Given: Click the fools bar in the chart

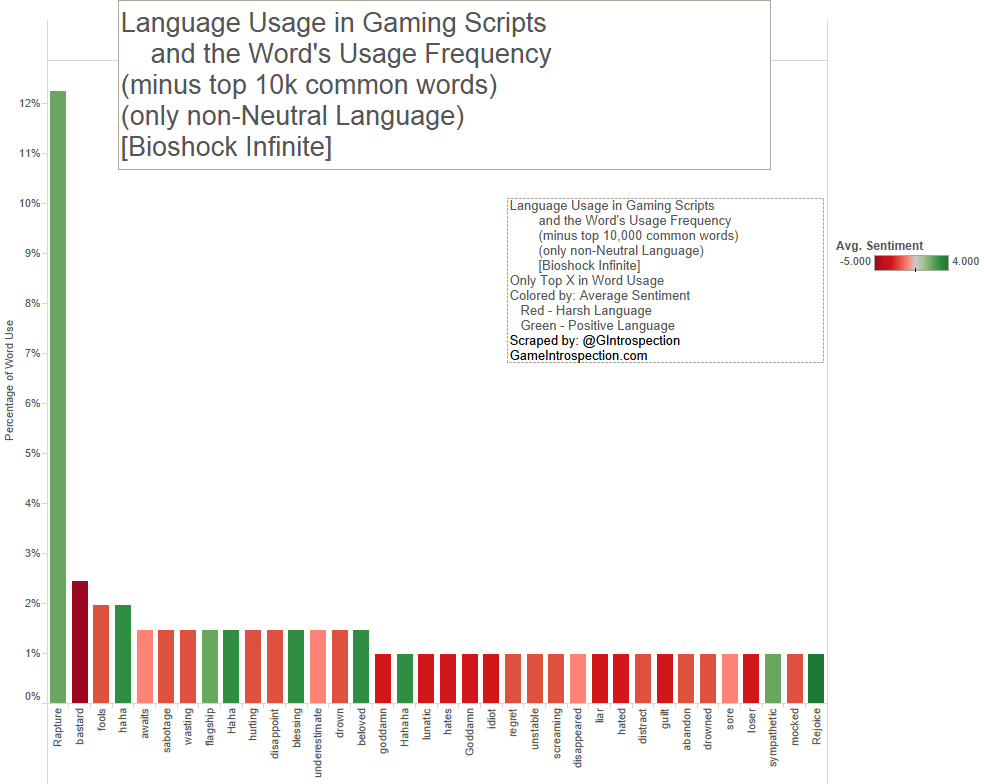Looking at the screenshot, I should [101, 653].
